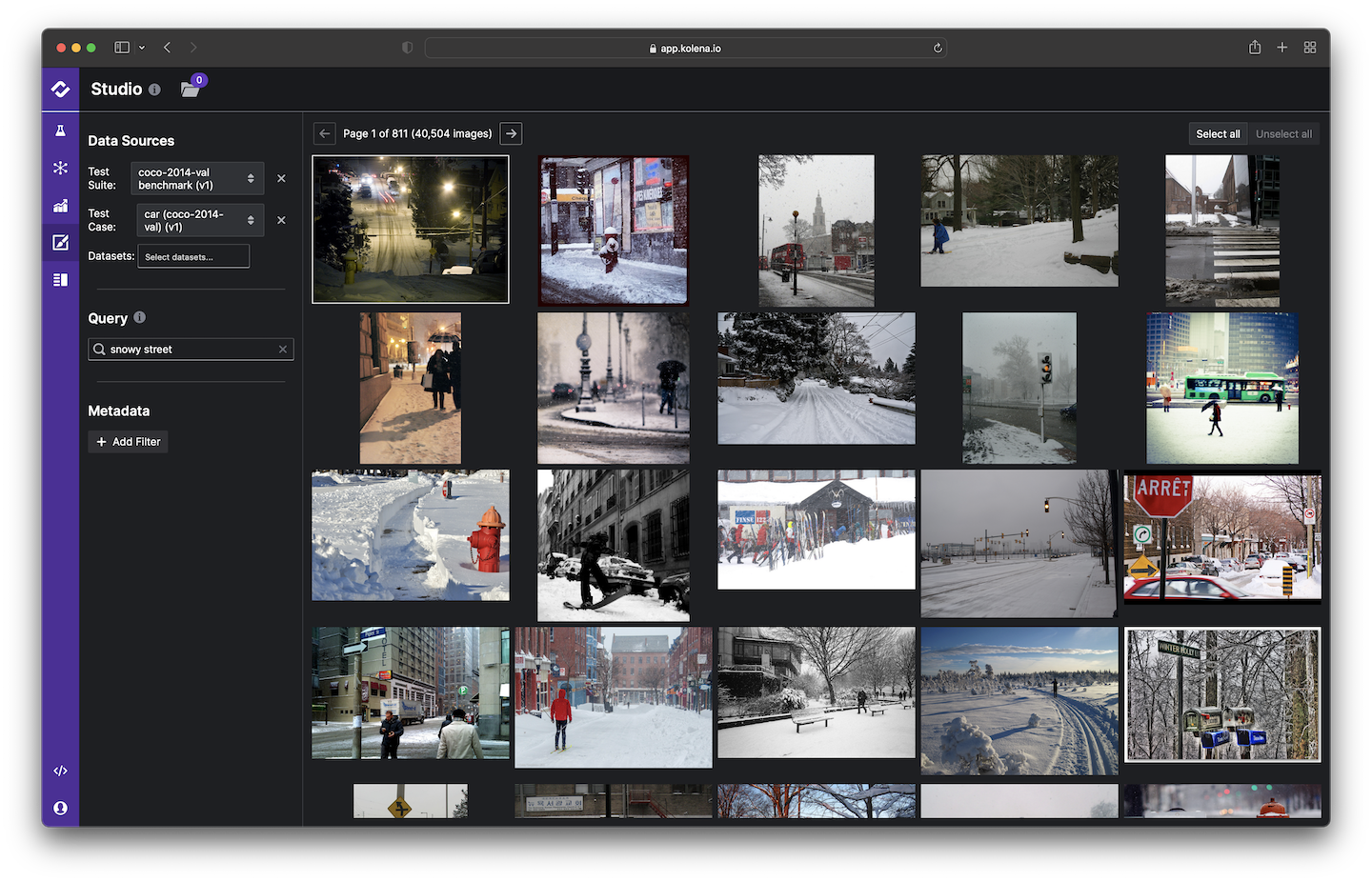Clear the snowy street query text
Image resolution: width=1372 pixels, height=882 pixels.
pos(283,350)
